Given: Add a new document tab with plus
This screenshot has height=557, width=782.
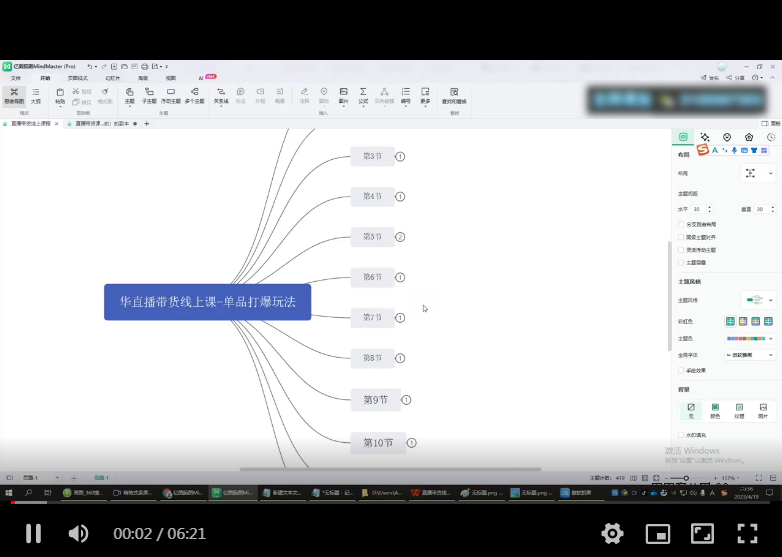Looking at the screenshot, I should click(147, 124).
